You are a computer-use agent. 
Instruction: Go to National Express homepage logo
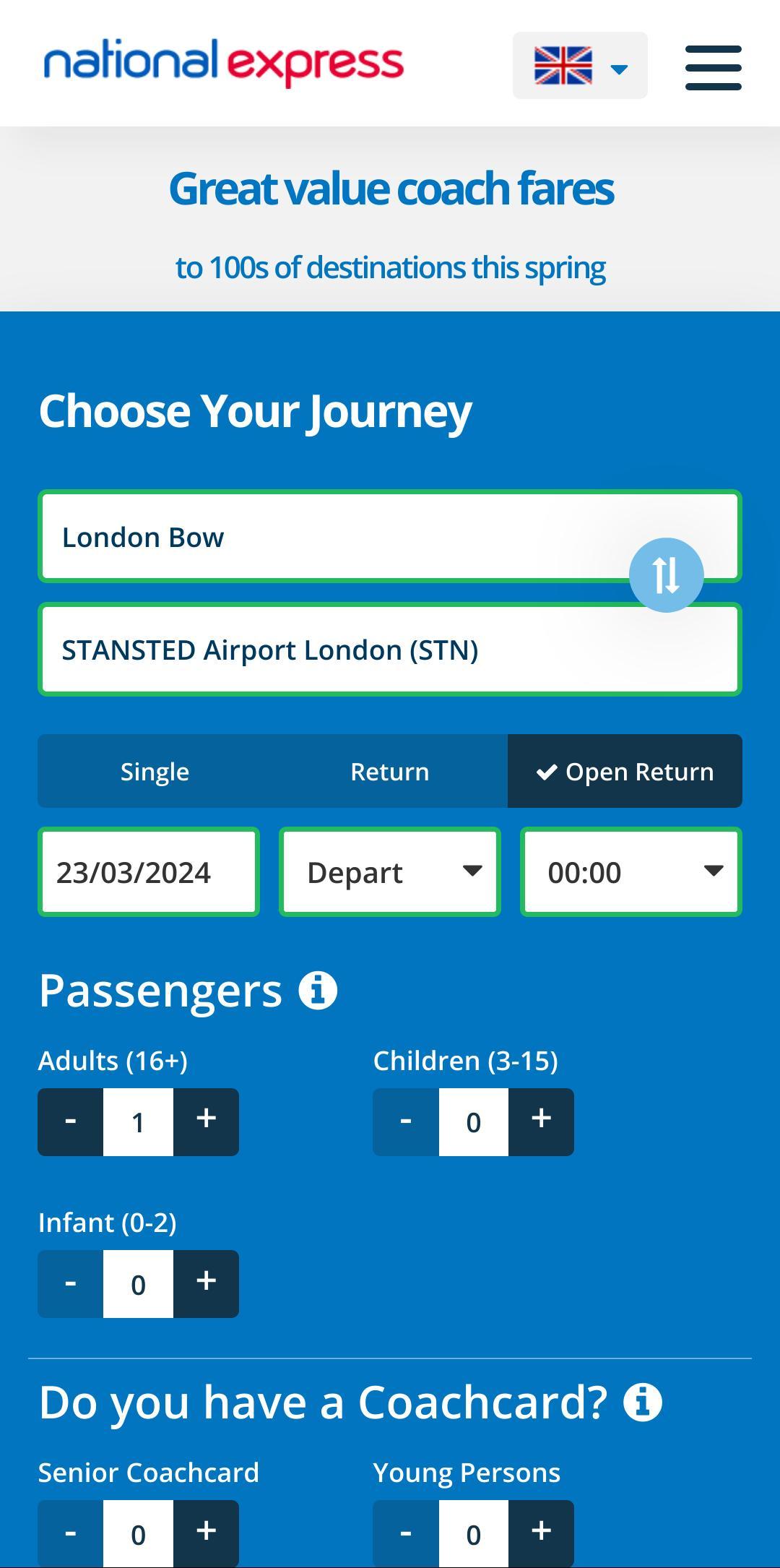[x=223, y=64]
